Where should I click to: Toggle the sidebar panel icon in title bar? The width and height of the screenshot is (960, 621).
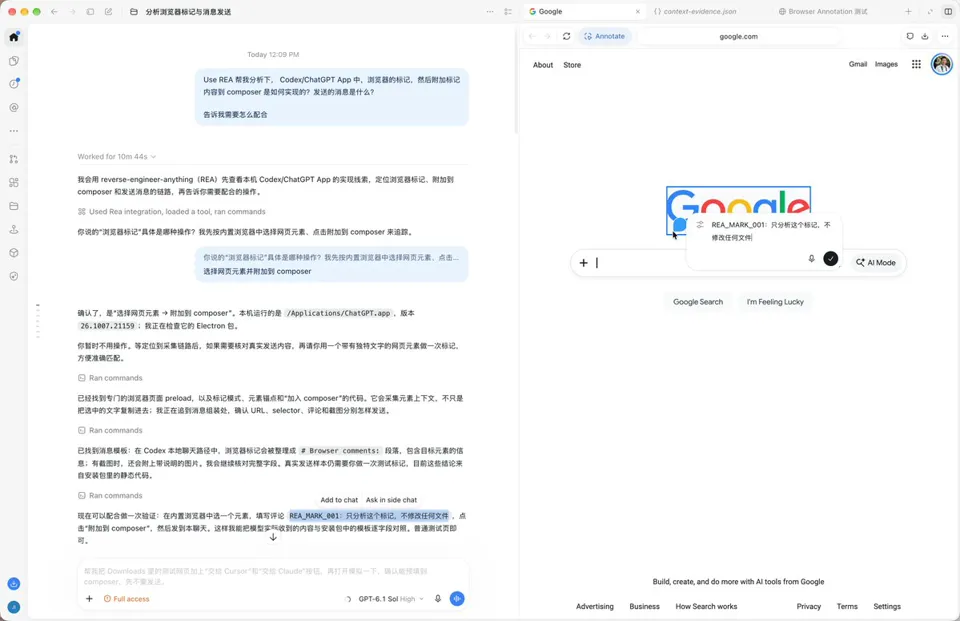pyautogui.click(x=90, y=12)
